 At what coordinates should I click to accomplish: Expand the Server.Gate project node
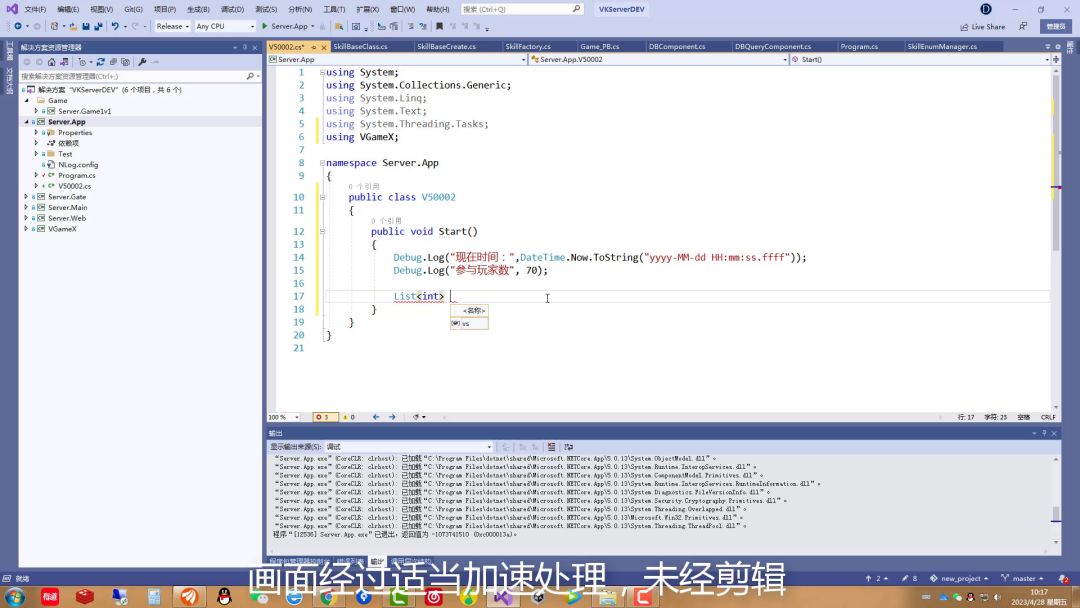27,197
